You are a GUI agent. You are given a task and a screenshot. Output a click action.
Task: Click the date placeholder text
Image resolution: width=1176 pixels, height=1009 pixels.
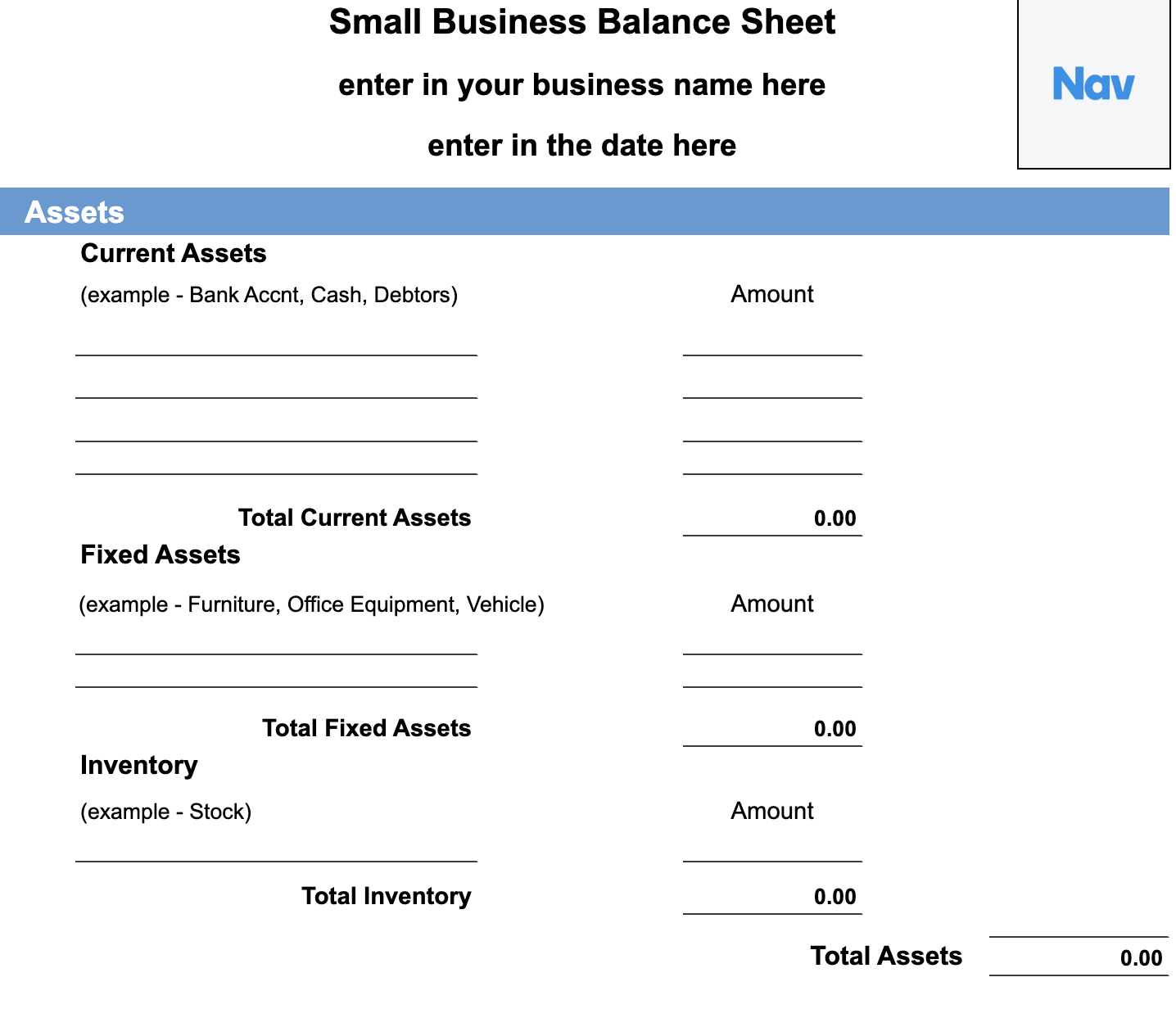point(581,145)
